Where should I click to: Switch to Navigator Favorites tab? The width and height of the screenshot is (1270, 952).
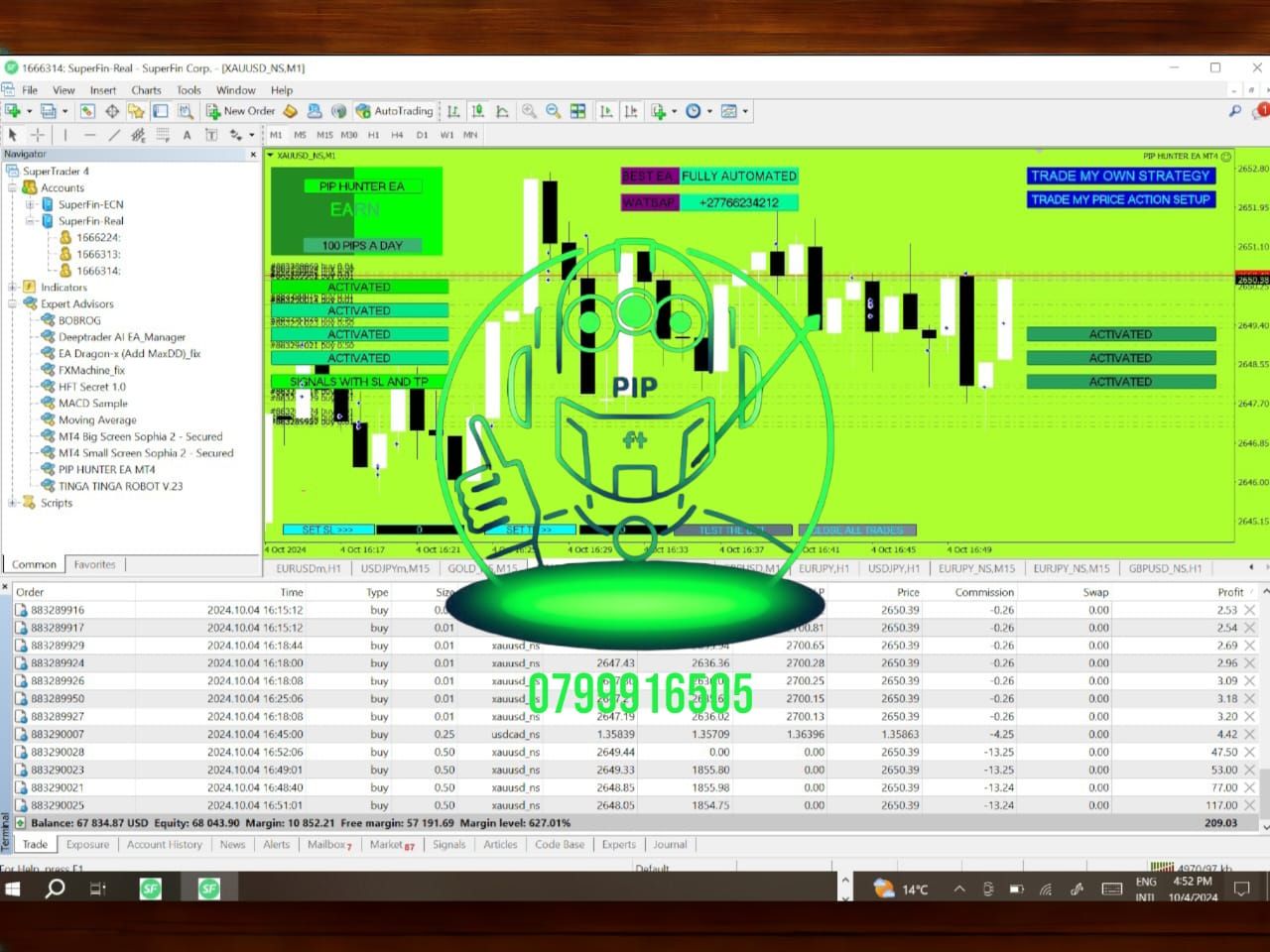pyautogui.click(x=95, y=564)
